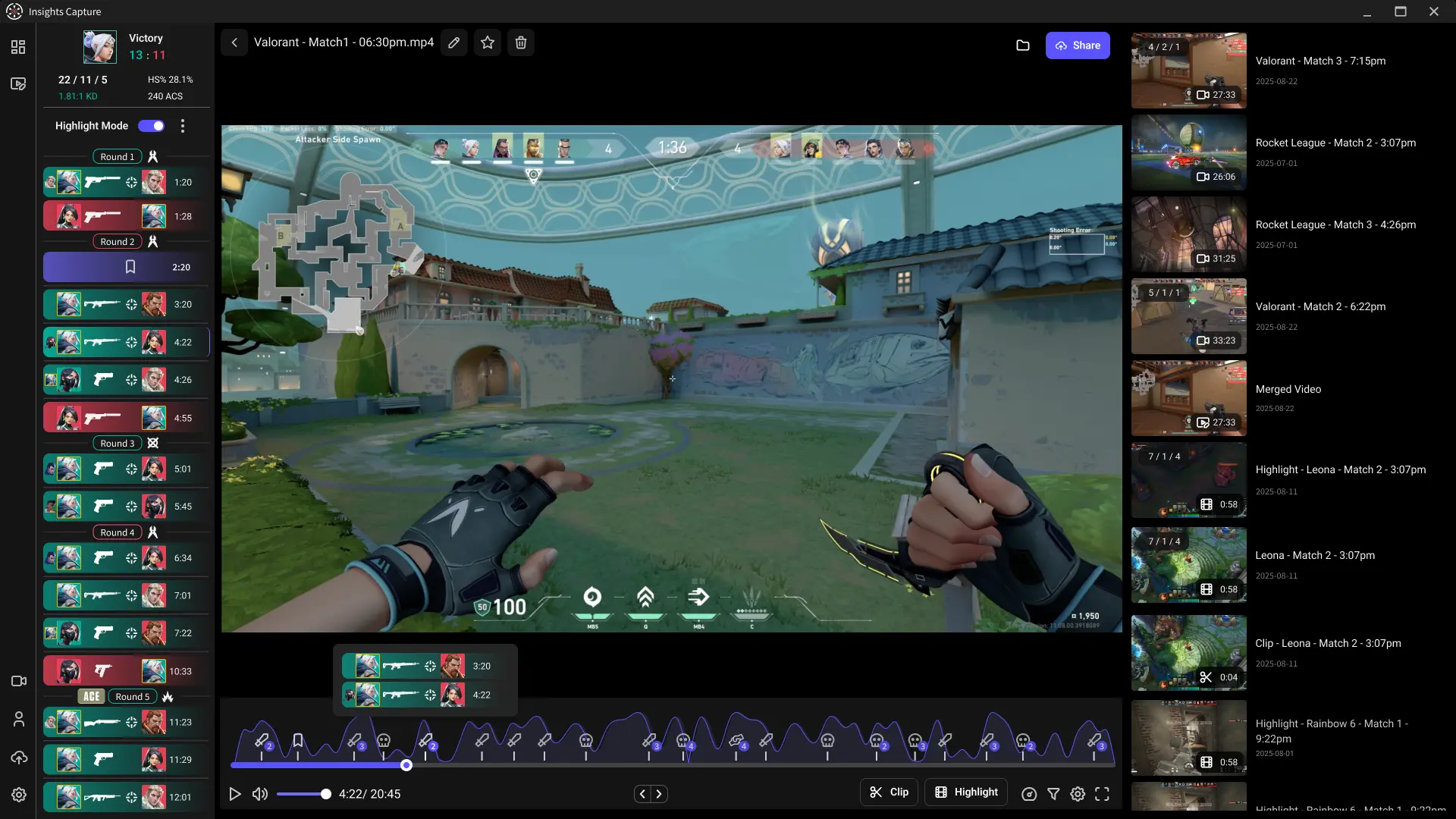Click the Clip button
Viewport: 1456px width, 819px height.
tap(889, 792)
